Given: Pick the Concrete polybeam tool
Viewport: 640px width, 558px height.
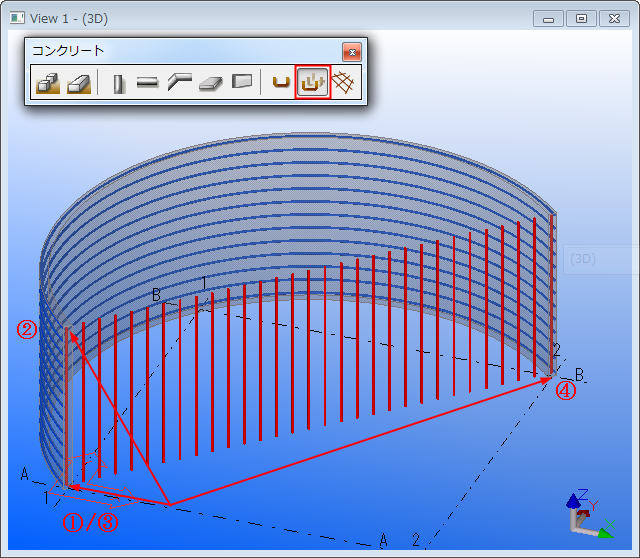Looking at the screenshot, I should point(179,84).
